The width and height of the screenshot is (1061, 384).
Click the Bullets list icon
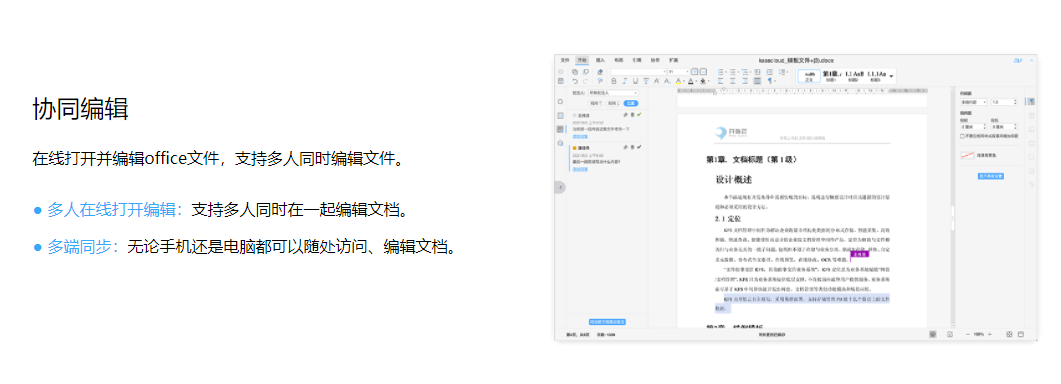point(721,72)
